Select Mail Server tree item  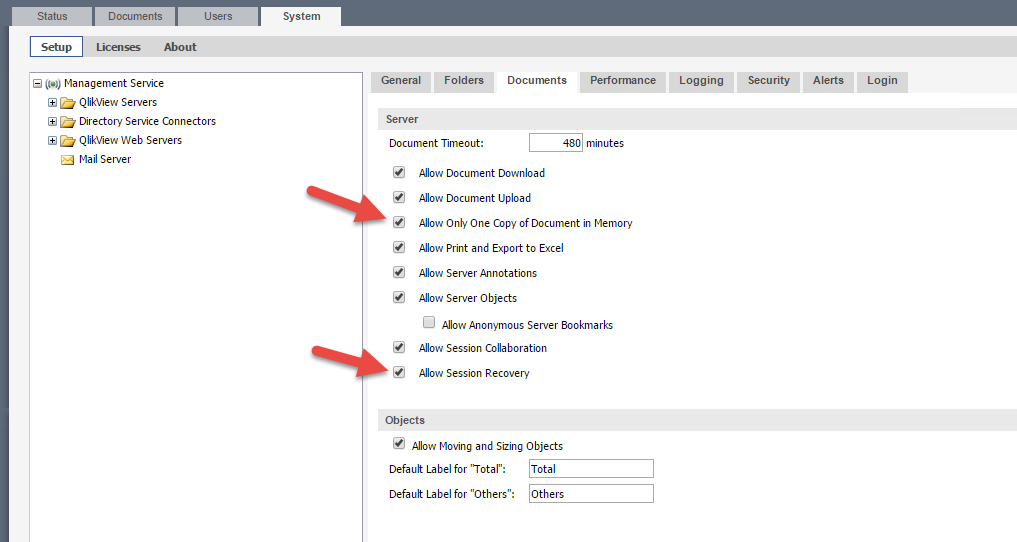coord(105,159)
